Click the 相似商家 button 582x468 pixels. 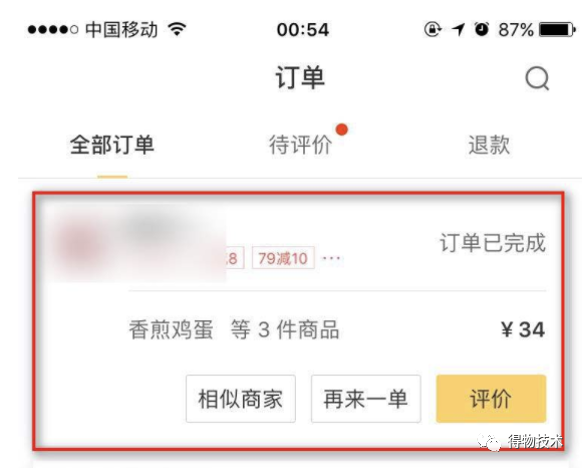241,399
